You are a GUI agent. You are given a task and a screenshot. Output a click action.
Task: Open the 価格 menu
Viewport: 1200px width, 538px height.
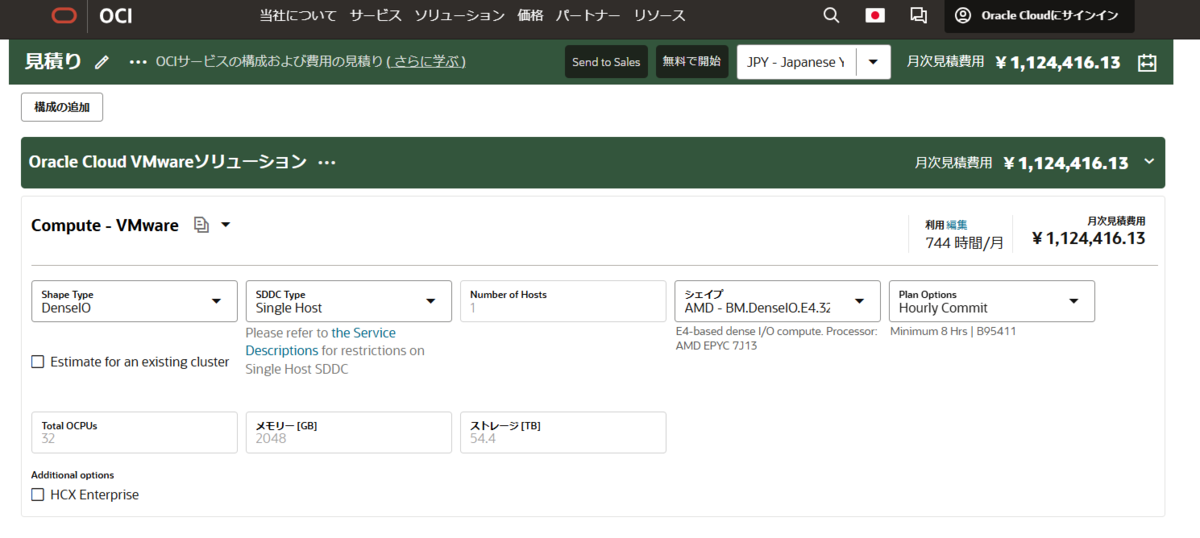point(530,15)
